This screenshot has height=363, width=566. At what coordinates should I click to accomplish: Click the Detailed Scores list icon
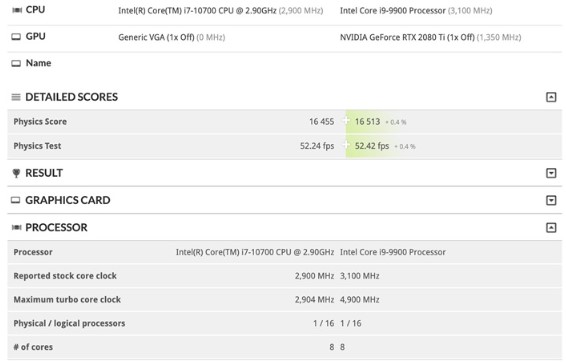[x=16, y=97]
